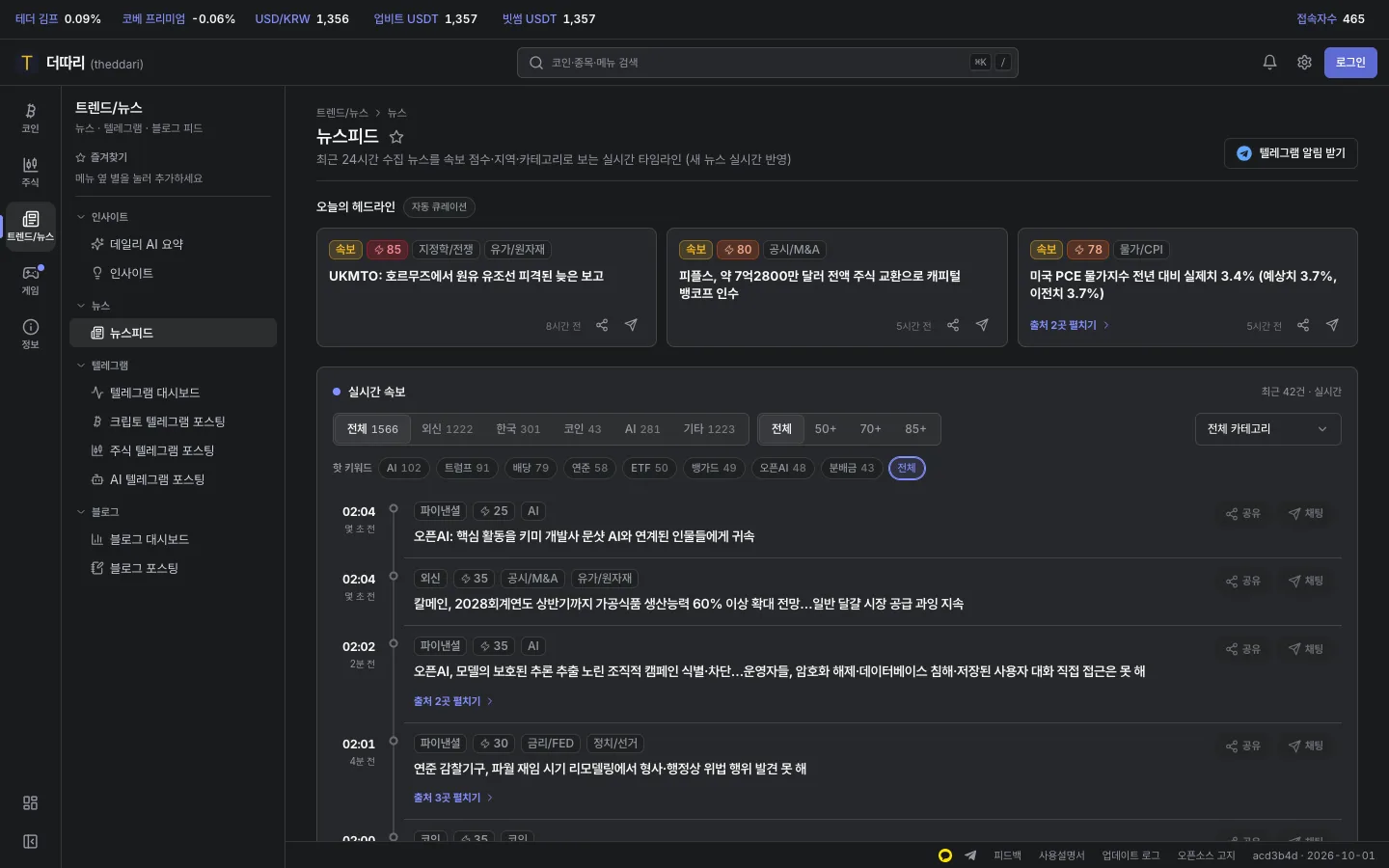Click the 더따리 logo in the header

(81, 63)
